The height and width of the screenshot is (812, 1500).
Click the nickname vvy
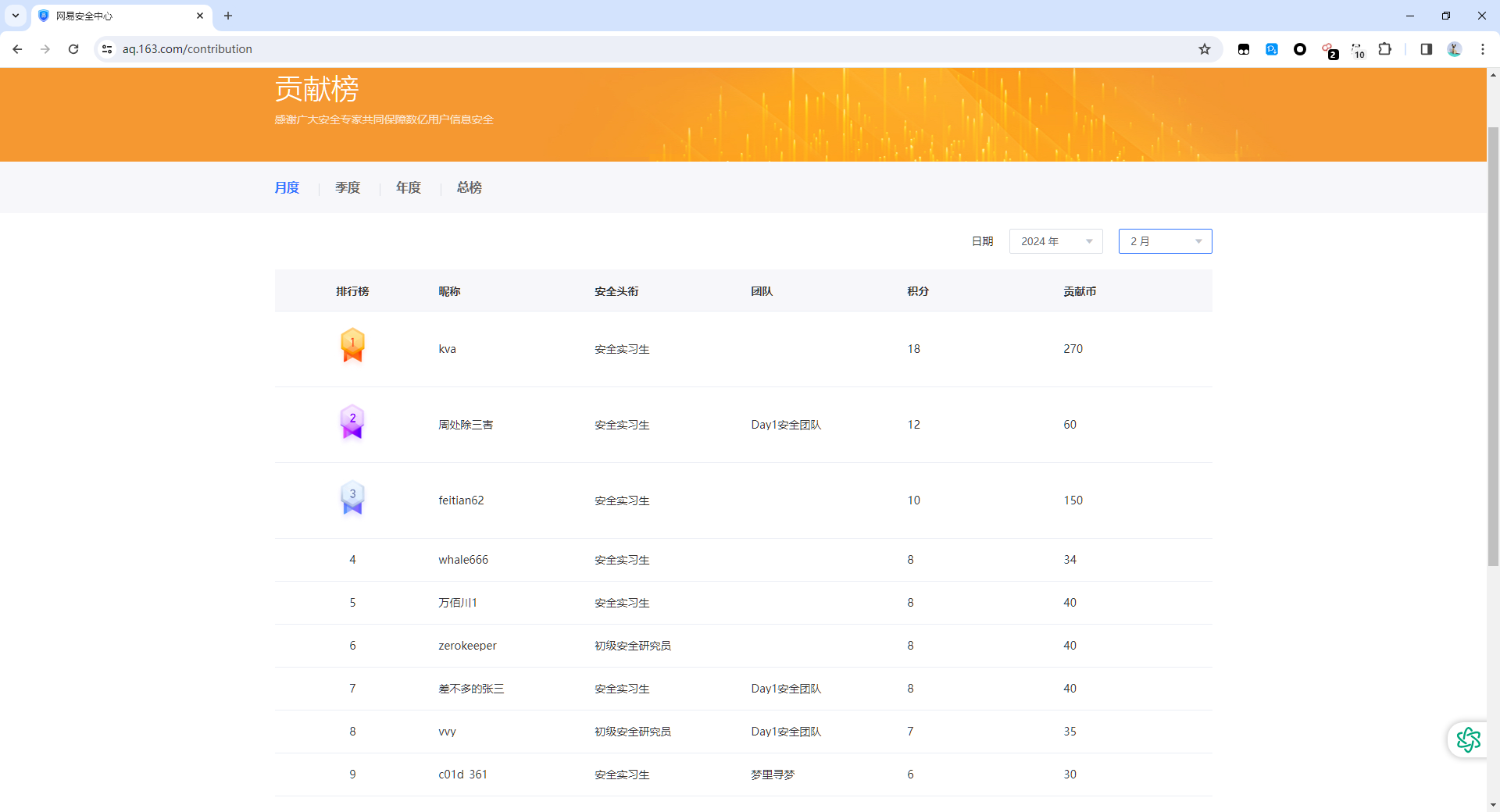(447, 732)
